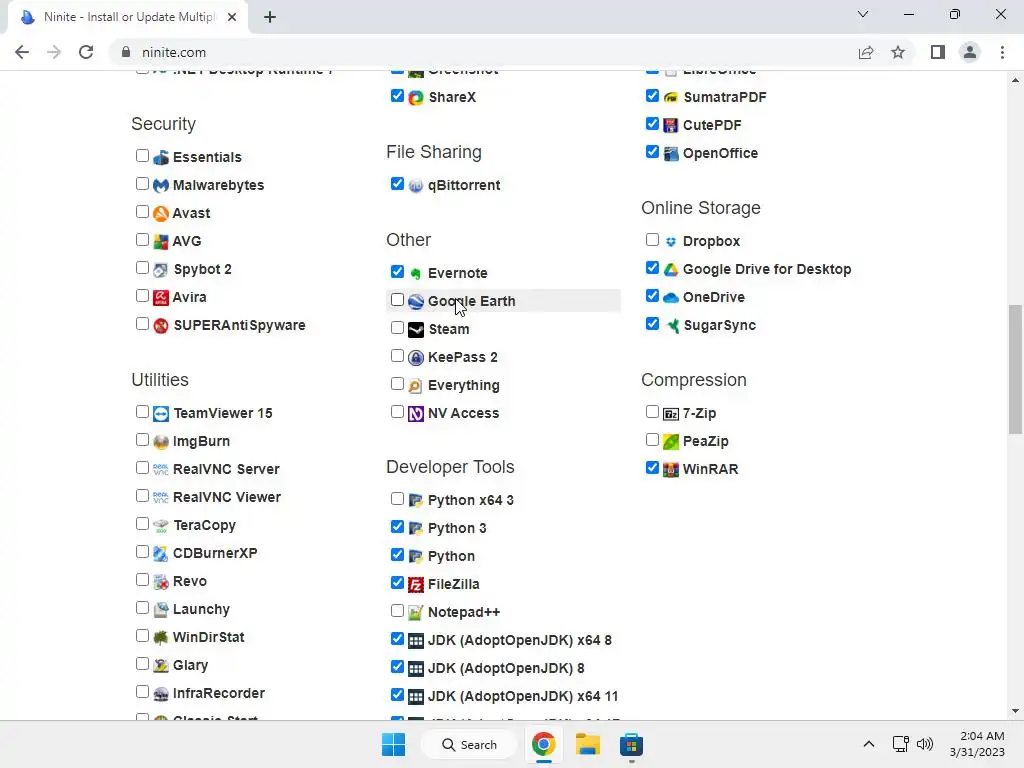Click the Steam icon
The image size is (1024, 768).
(x=416, y=330)
